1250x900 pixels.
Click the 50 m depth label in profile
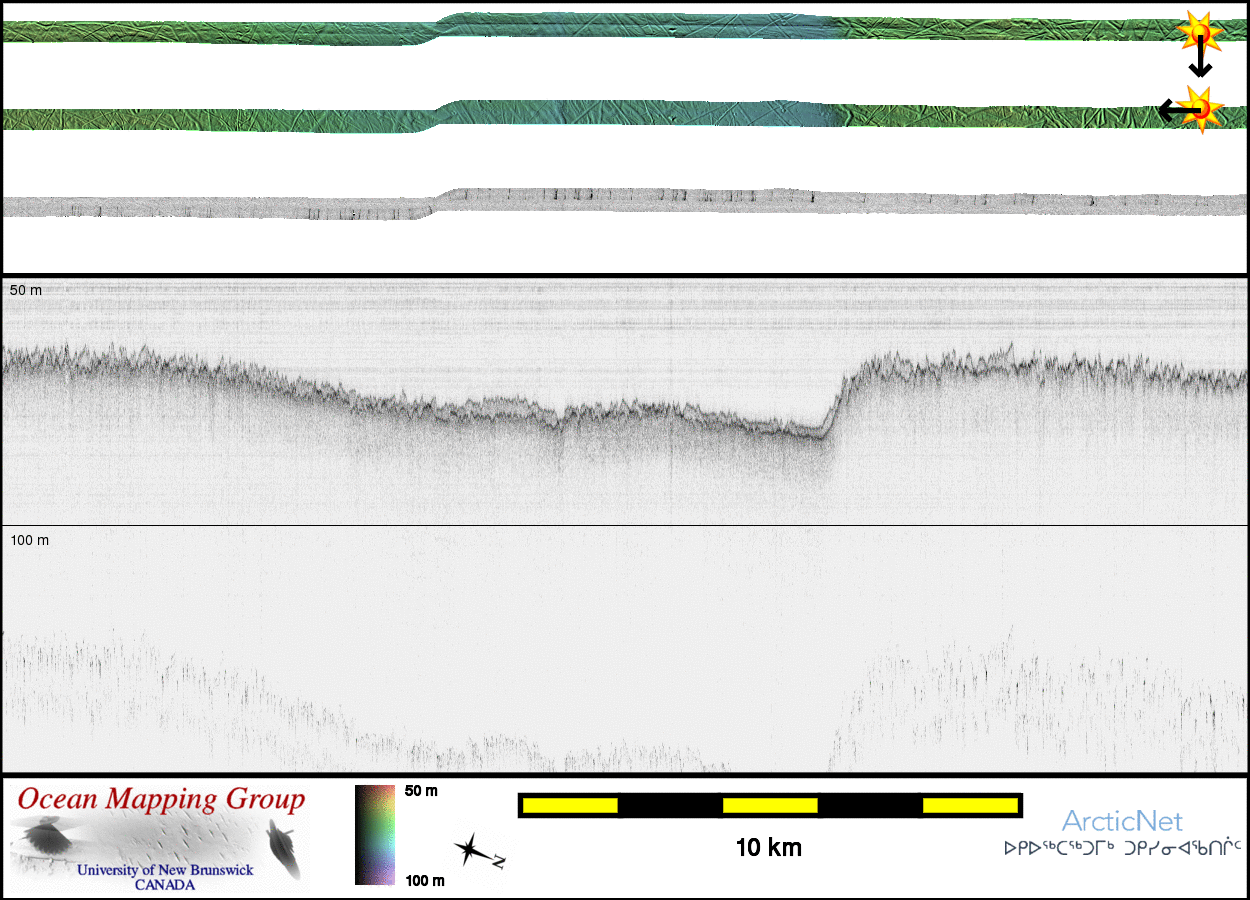[x=26, y=290]
